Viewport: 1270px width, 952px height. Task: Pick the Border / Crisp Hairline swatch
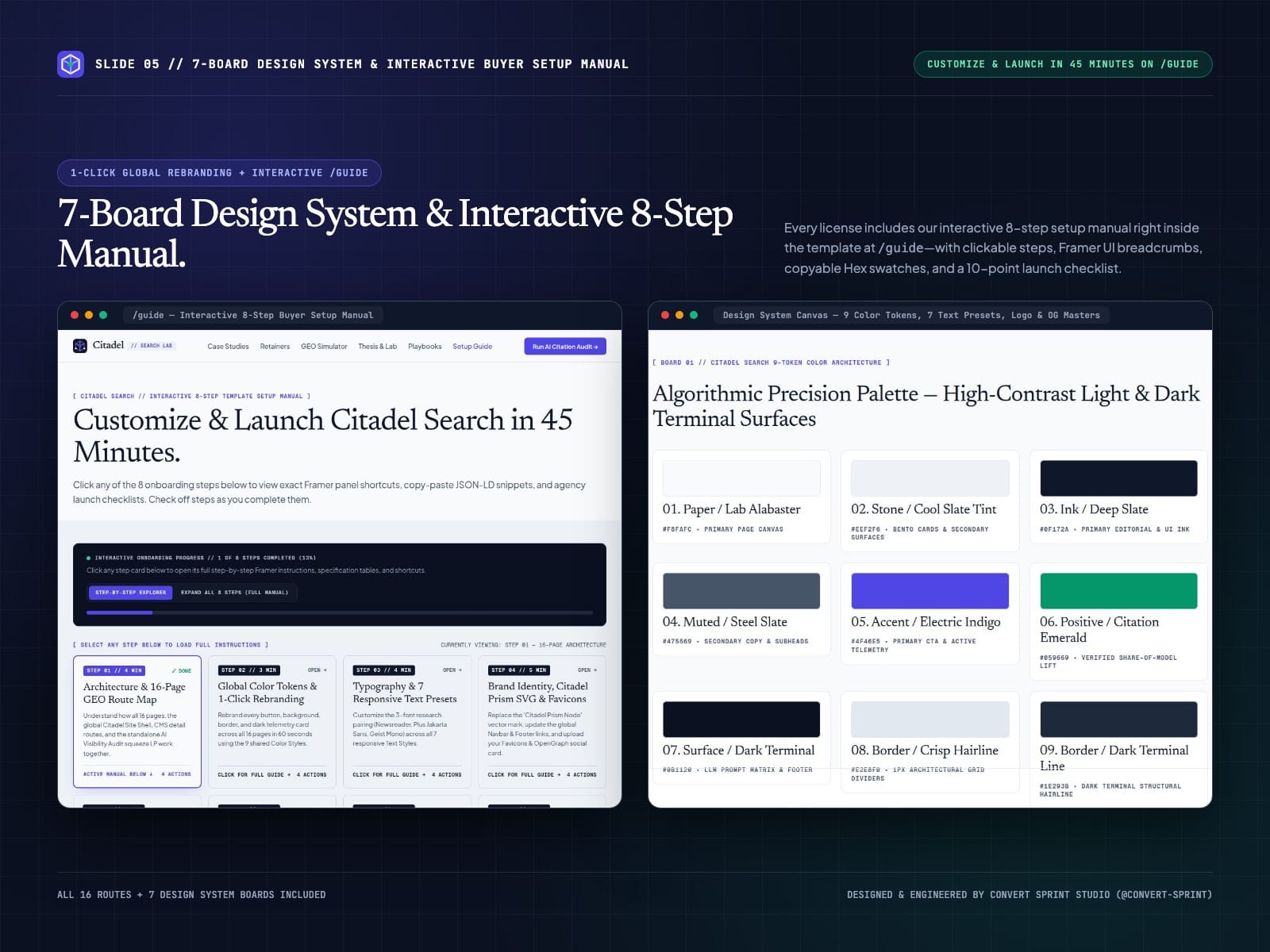click(929, 720)
